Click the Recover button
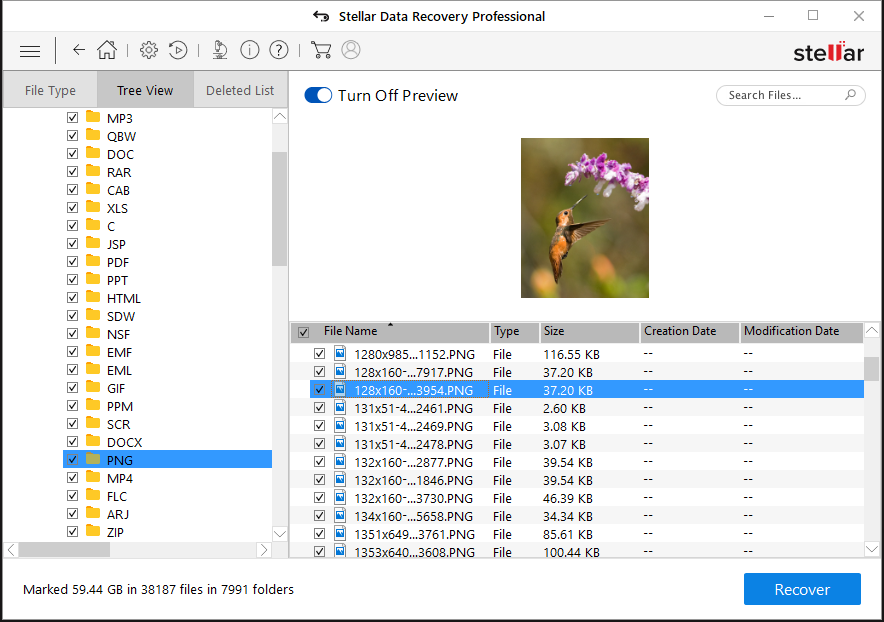 (802, 589)
